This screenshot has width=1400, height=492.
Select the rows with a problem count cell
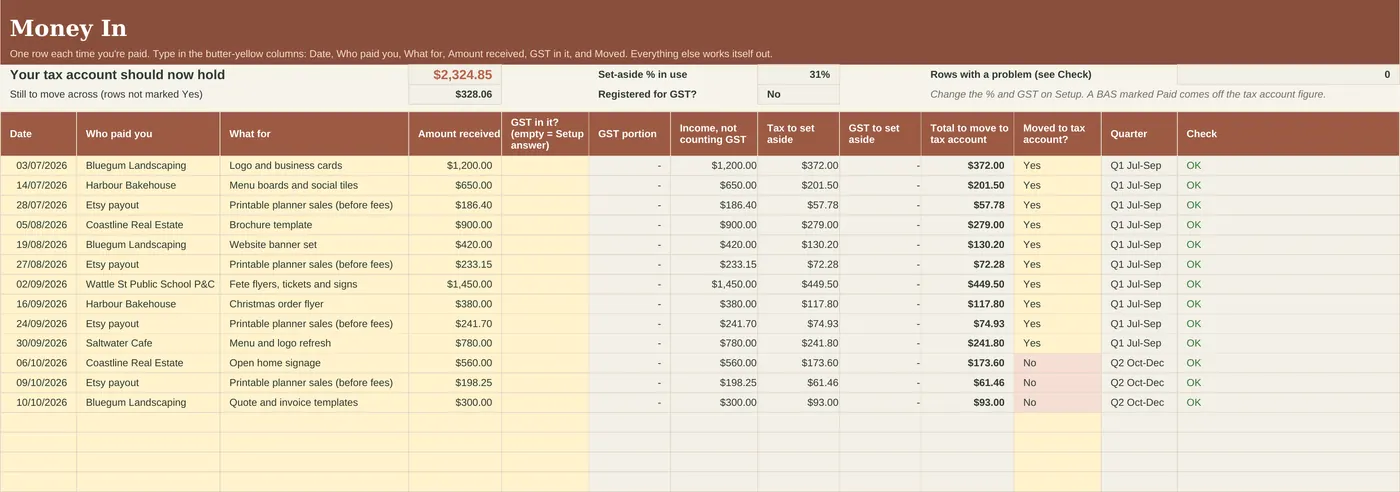coord(1288,75)
